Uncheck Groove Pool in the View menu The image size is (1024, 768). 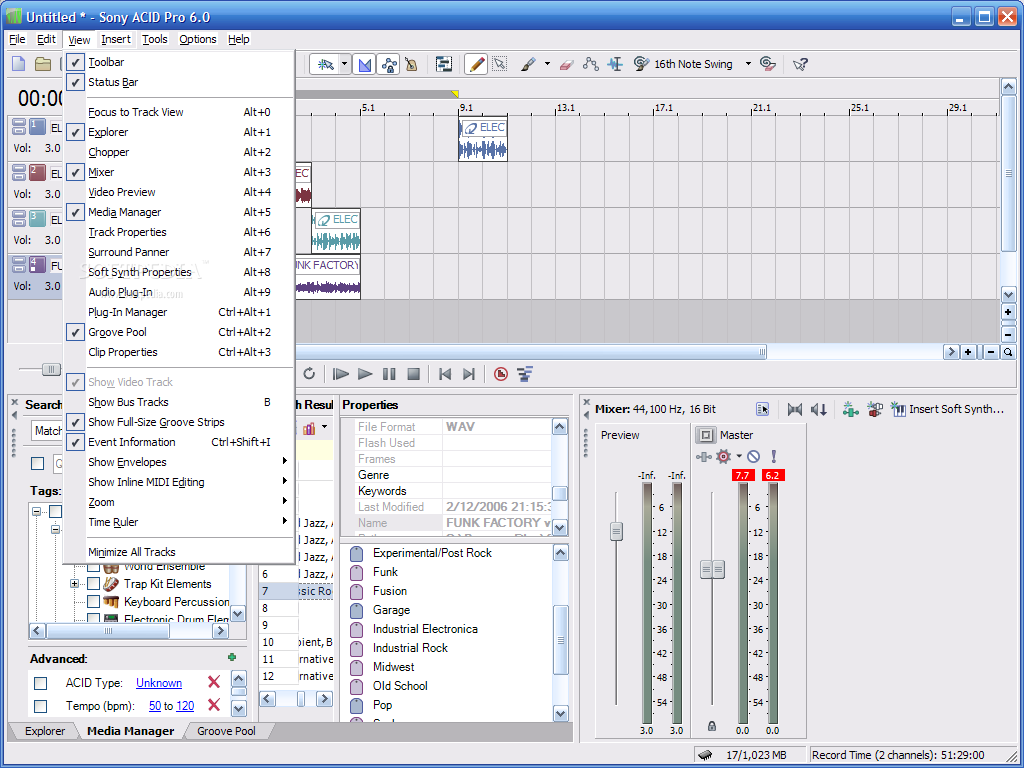pos(178,332)
